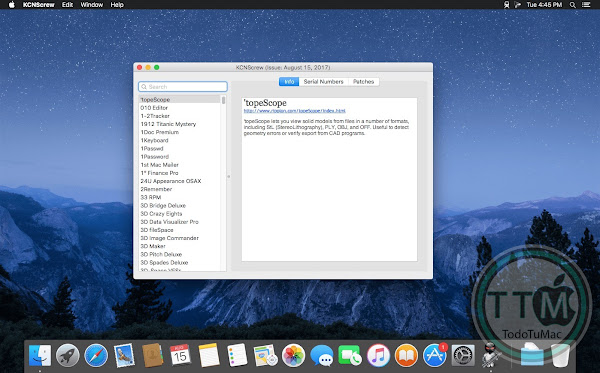Image resolution: width=600 pixels, height=373 pixels.
Task: Open Notification Center menu bar icon
Action: pos(586,5)
